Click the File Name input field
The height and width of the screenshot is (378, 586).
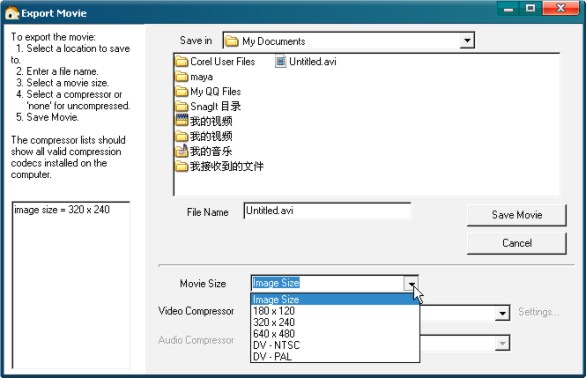coord(327,211)
